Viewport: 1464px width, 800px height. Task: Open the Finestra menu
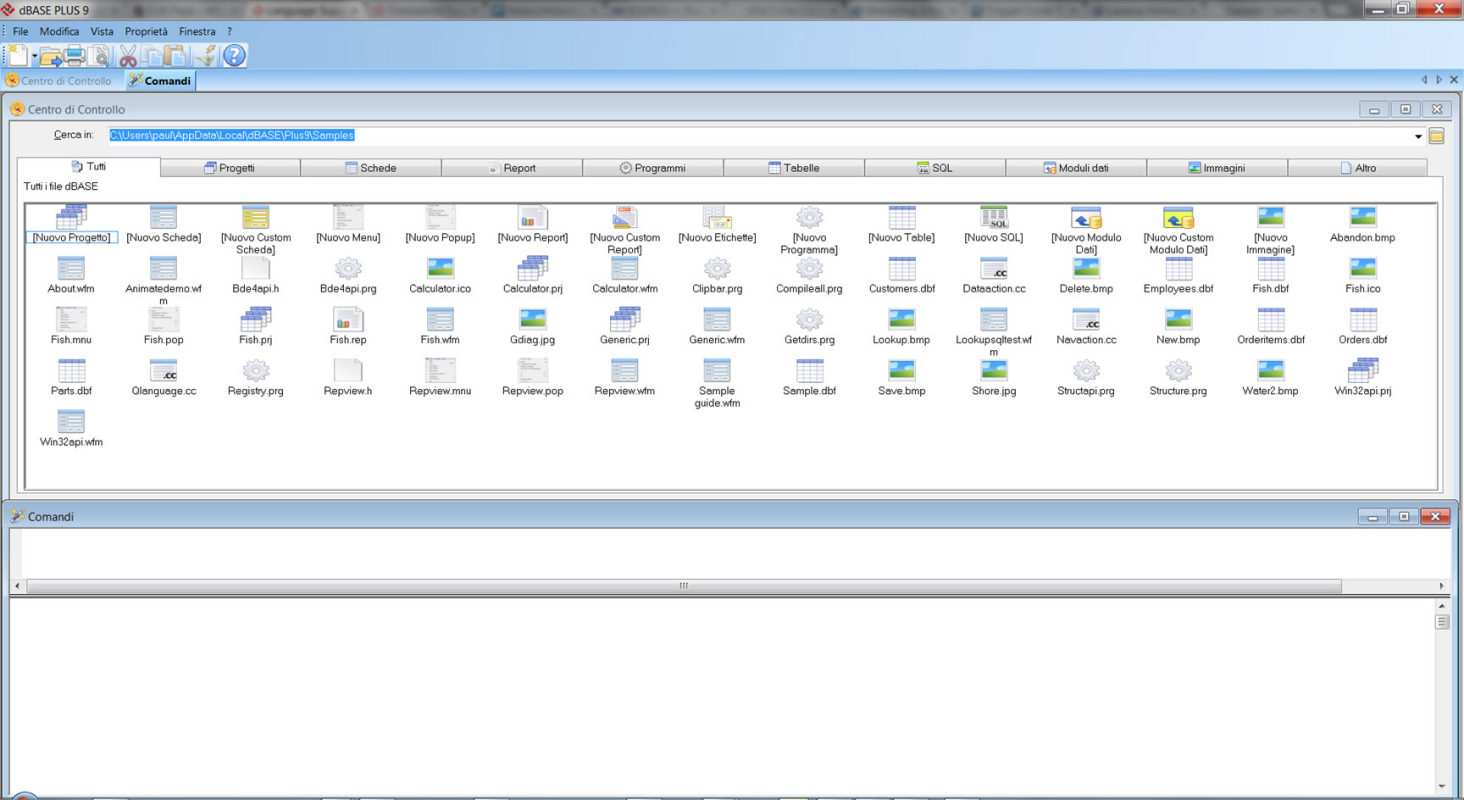197,31
